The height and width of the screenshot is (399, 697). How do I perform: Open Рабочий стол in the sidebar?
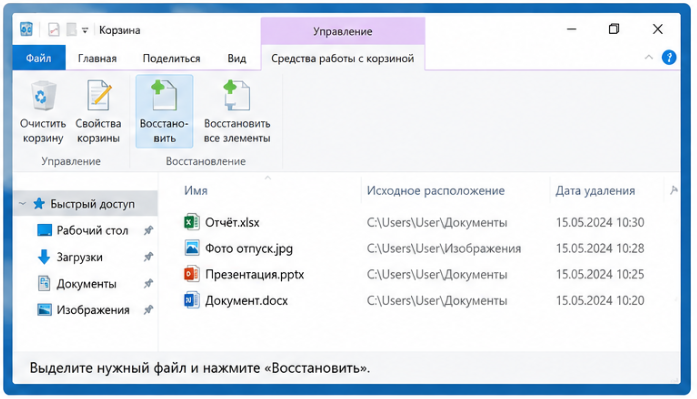(x=92, y=231)
